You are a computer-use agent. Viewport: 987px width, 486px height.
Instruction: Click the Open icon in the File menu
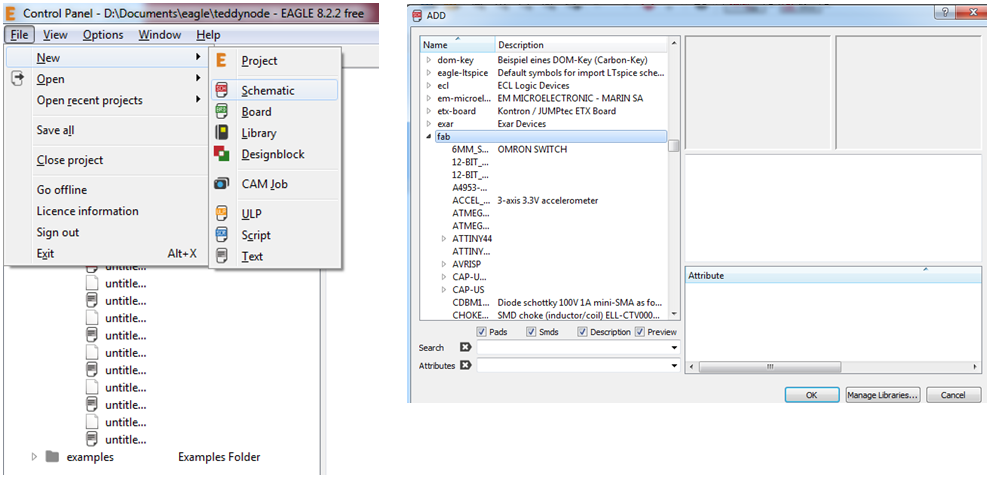[x=18, y=79]
